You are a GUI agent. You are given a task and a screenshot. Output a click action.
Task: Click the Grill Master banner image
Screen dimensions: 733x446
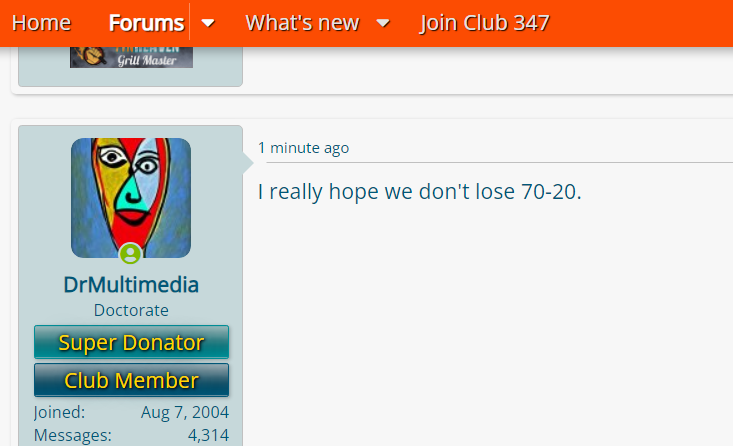pyautogui.click(x=131, y=57)
